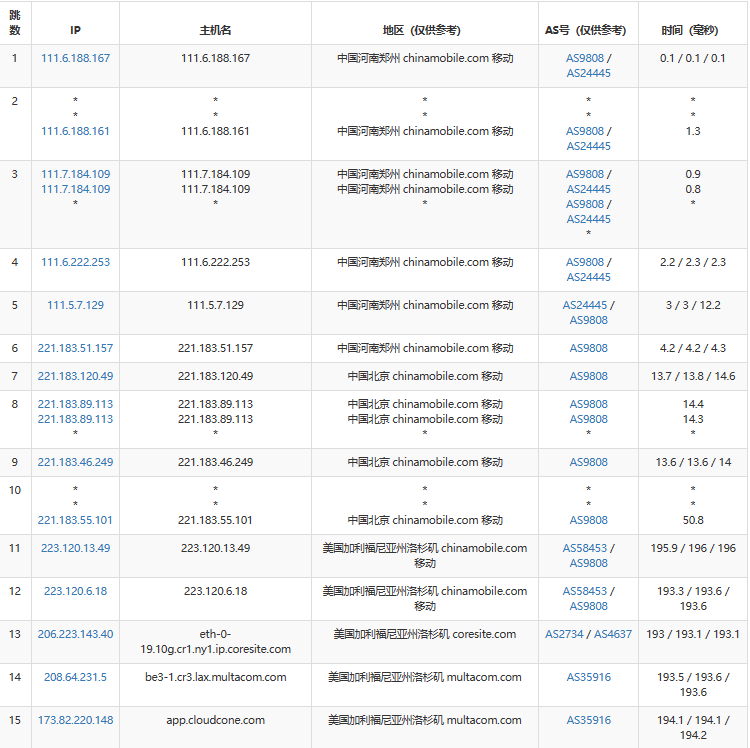Select time value '0.1 / 0.1 / 0.1'

tap(693, 58)
